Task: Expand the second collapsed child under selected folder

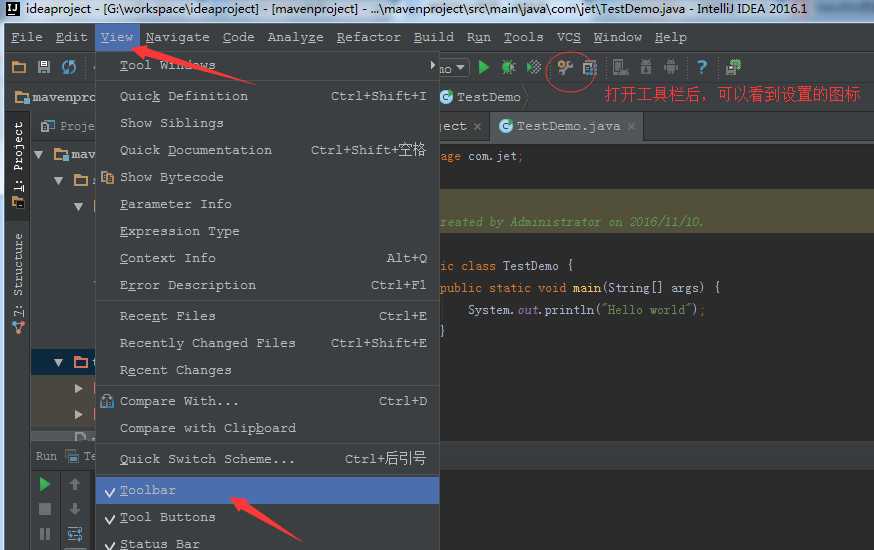Action: coord(79,415)
